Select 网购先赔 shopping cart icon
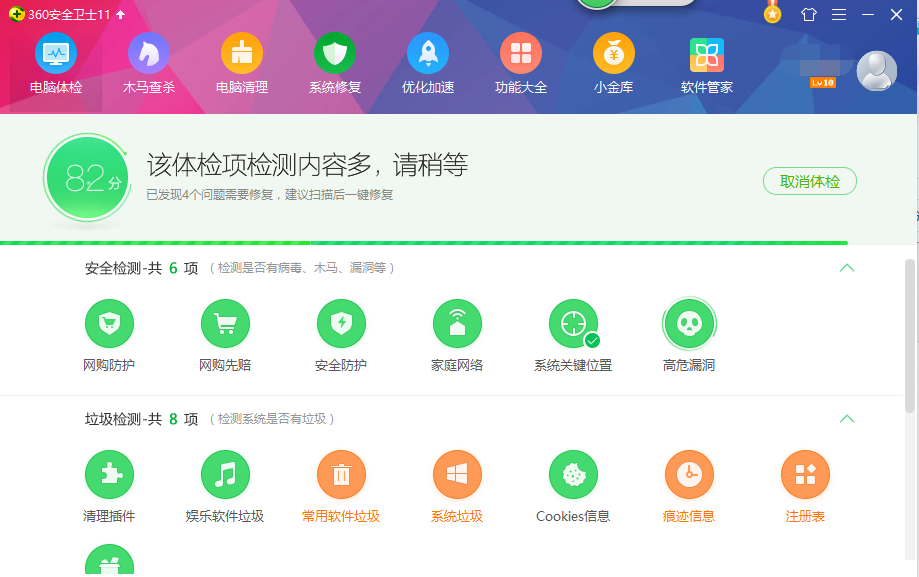 (225, 324)
